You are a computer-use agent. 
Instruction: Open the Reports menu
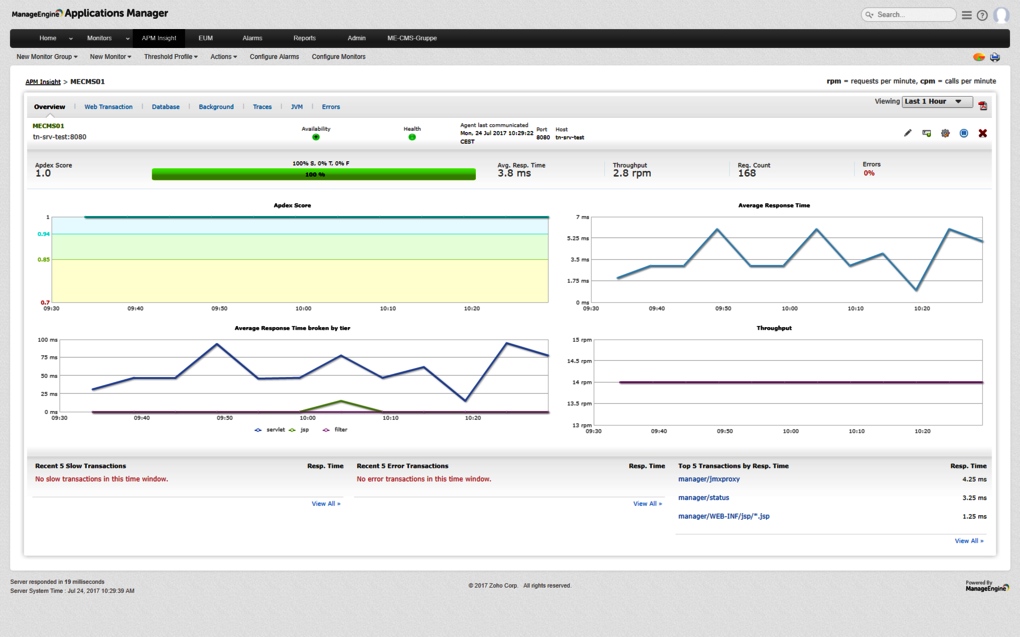click(304, 38)
